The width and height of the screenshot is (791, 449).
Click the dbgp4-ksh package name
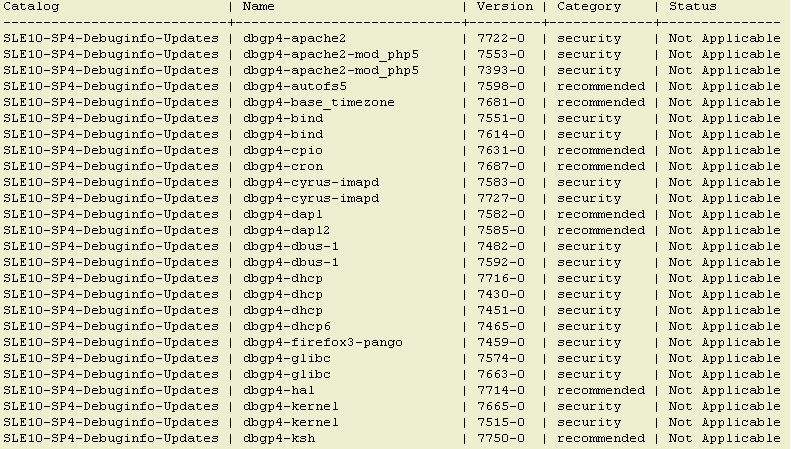(x=278, y=439)
